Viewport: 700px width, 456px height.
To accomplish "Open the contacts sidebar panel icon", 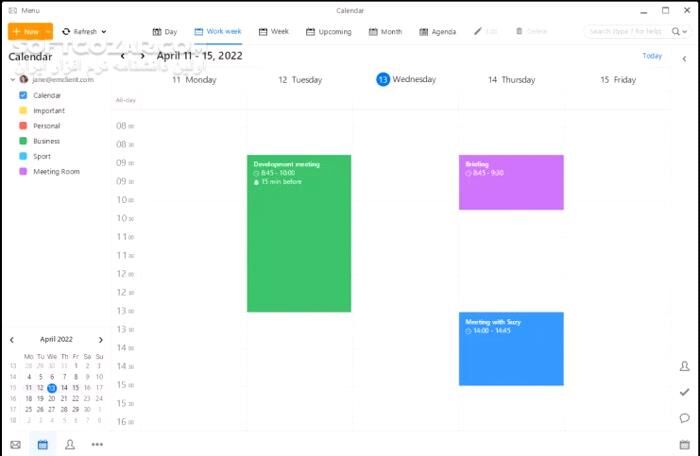I will (x=685, y=367).
